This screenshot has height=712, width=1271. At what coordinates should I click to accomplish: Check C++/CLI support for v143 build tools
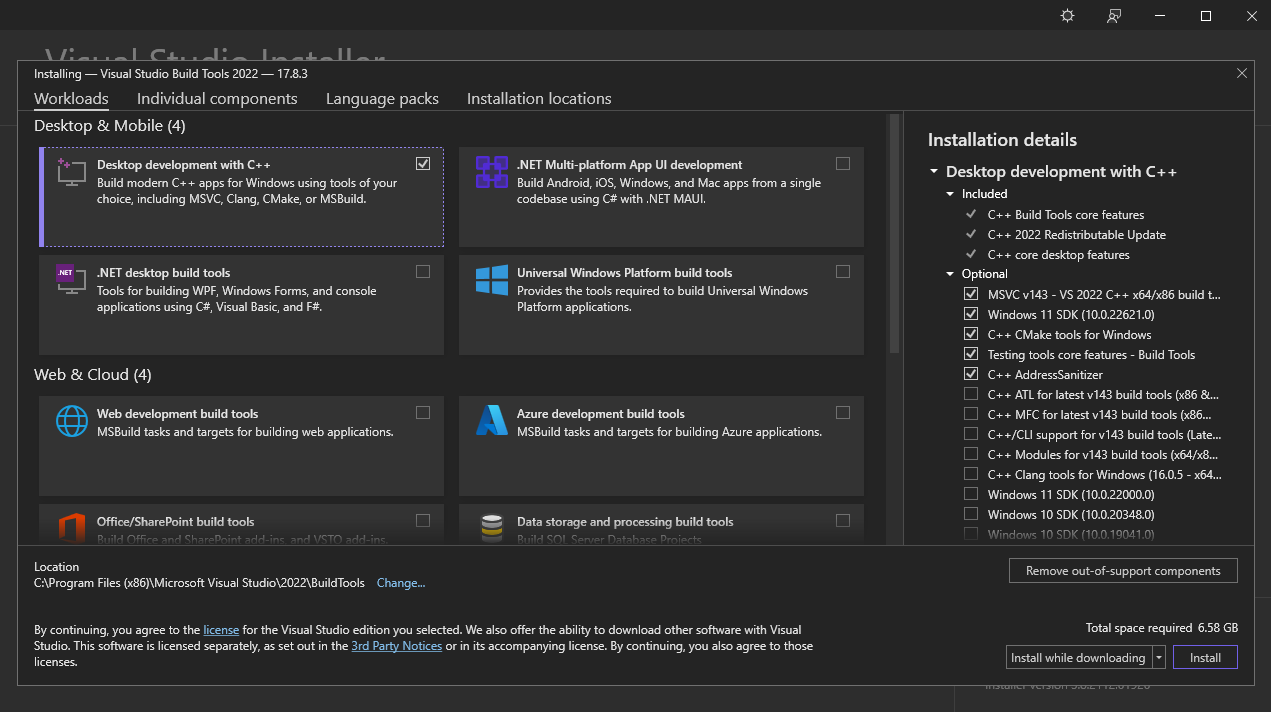(x=971, y=435)
